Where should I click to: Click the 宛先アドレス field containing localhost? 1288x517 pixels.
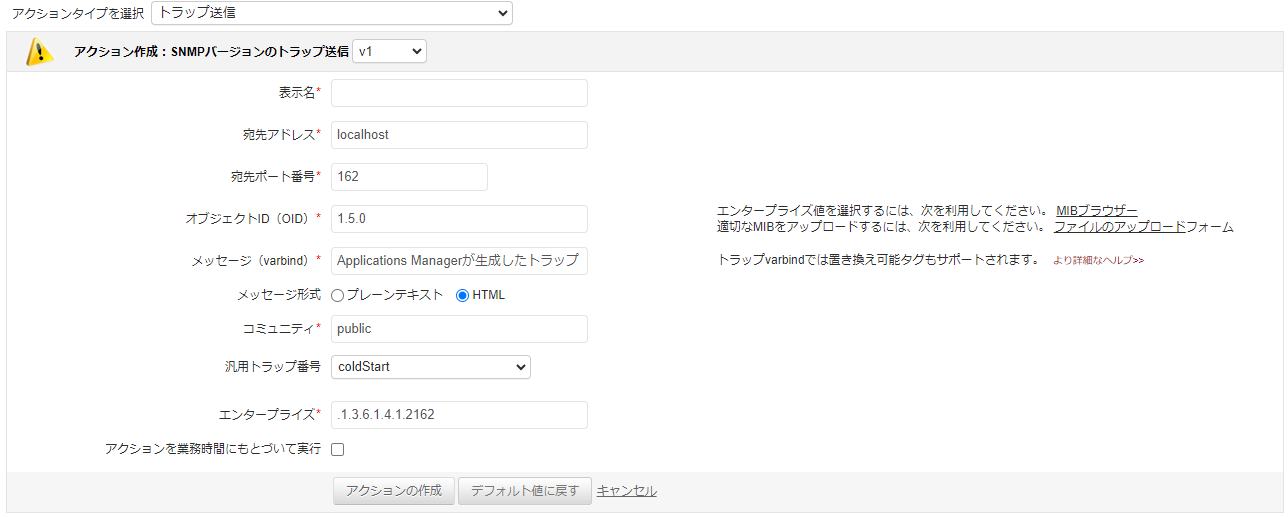(x=459, y=135)
